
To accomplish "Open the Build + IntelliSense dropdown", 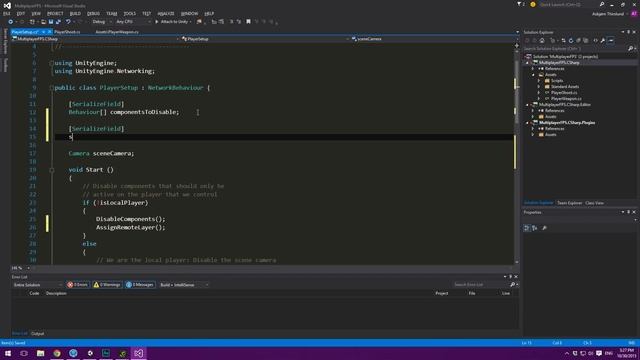I will 184,284.
